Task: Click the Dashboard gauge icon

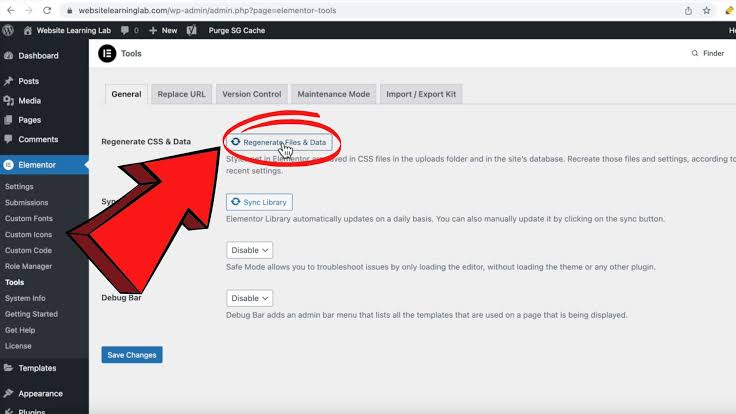Action: click(8, 55)
